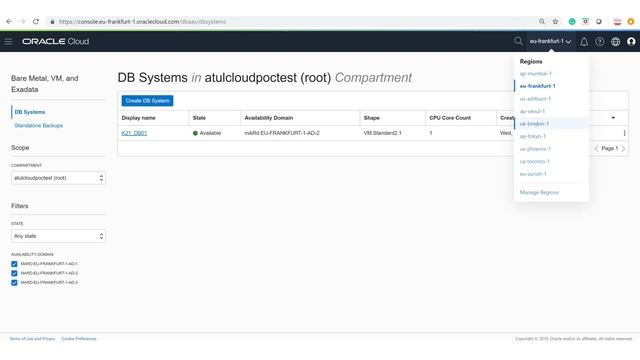Image resolution: width=640 pixels, height=360 pixels.
Task: Bookmark the page with the star icon
Action: [x=555, y=22]
